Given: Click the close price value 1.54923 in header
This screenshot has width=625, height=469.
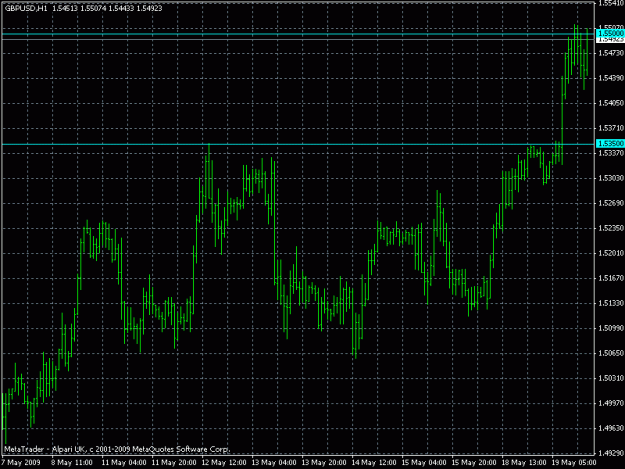Looking at the screenshot, I should [149, 8].
